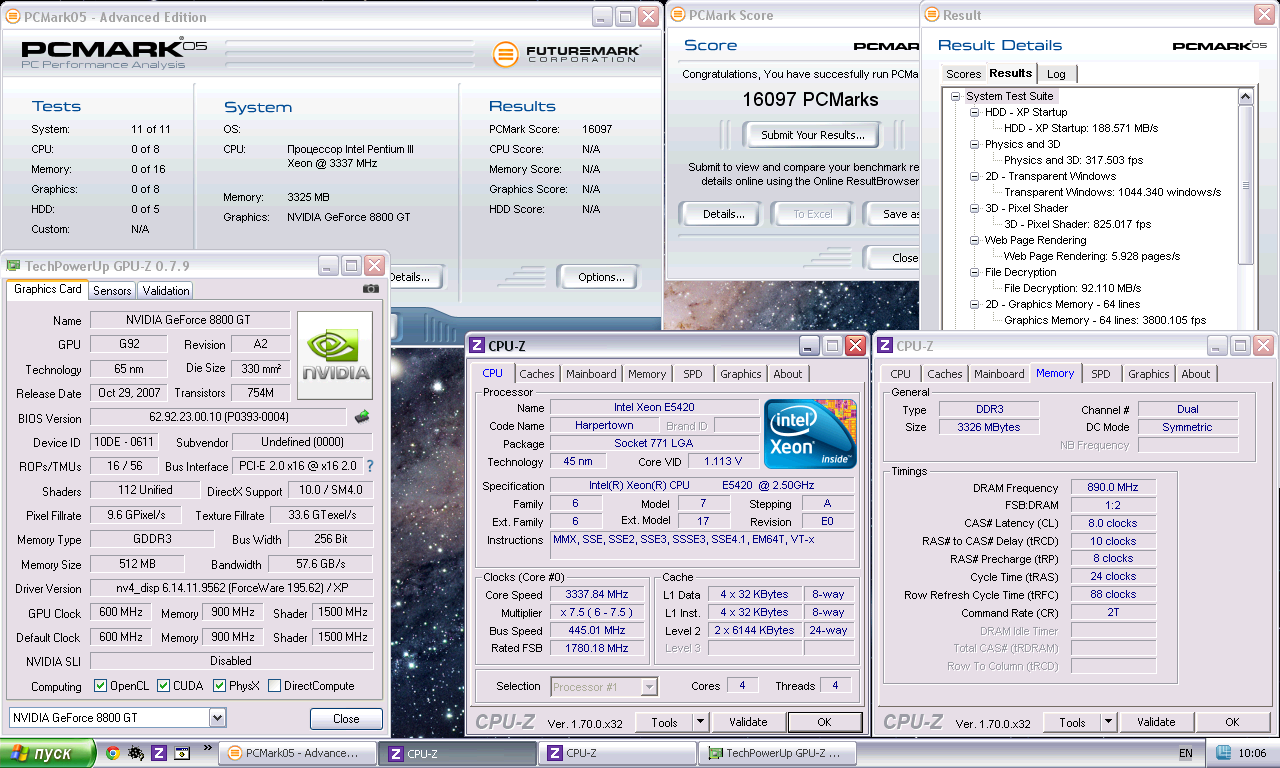Image resolution: width=1280 pixels, height=768 pixels.
Task: Collapse the 2D - Transparent Windows node
Action: click(975, 176)
